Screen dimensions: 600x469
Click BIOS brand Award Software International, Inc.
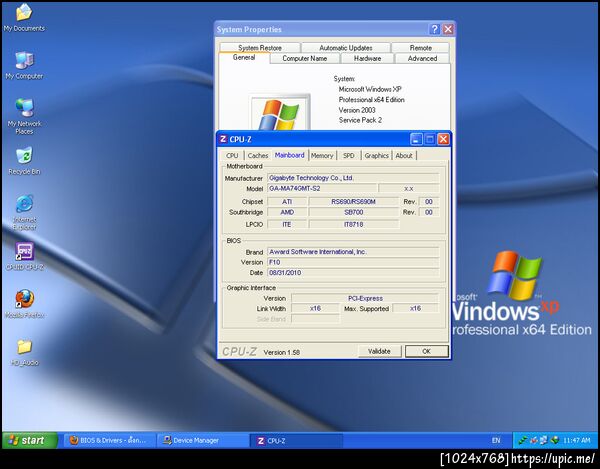click(x=353, y=252)
